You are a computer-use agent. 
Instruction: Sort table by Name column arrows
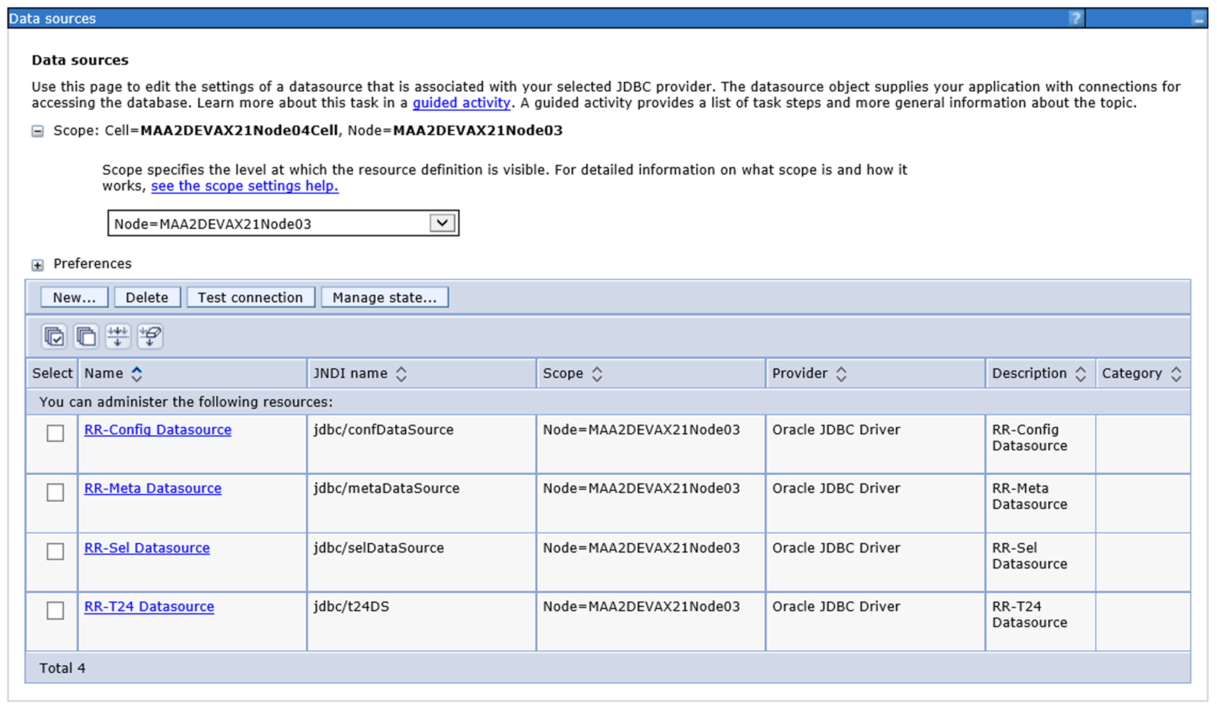[137, 374]
